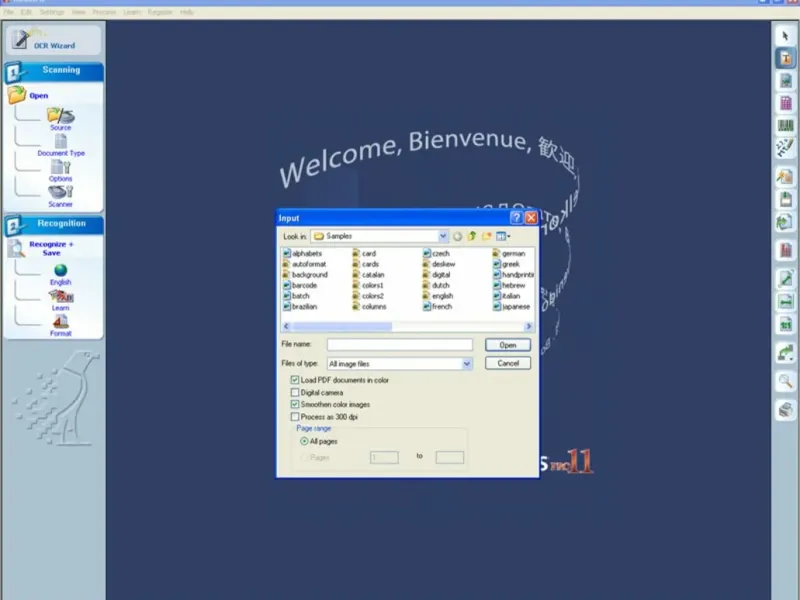Click the Open folder icon under Scanning
The height and width of the screenshot is (600, 800).
pos(17,95)
